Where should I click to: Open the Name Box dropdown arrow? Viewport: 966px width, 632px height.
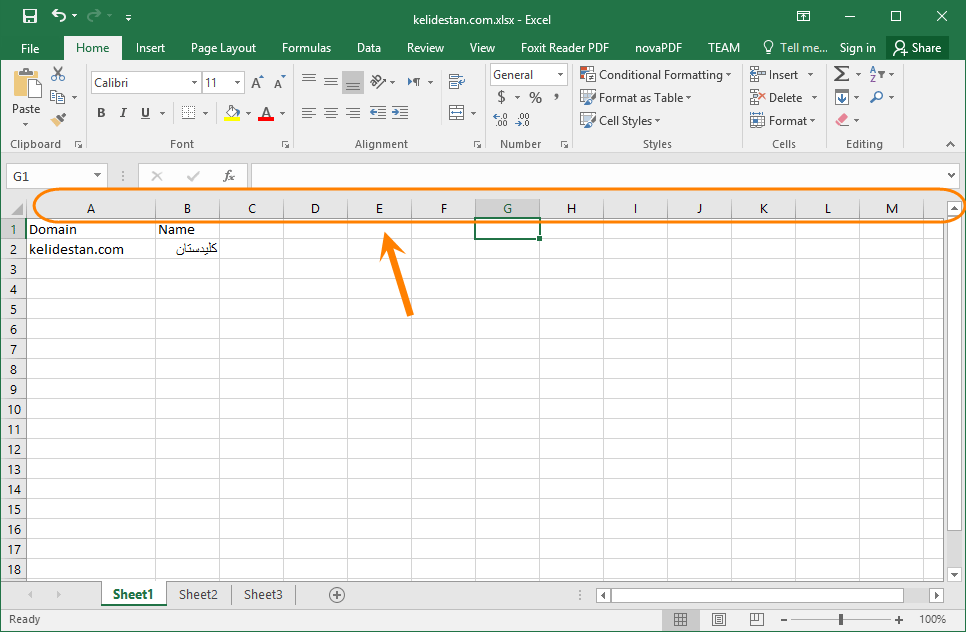pyautogui.click(x=97, y=176)
